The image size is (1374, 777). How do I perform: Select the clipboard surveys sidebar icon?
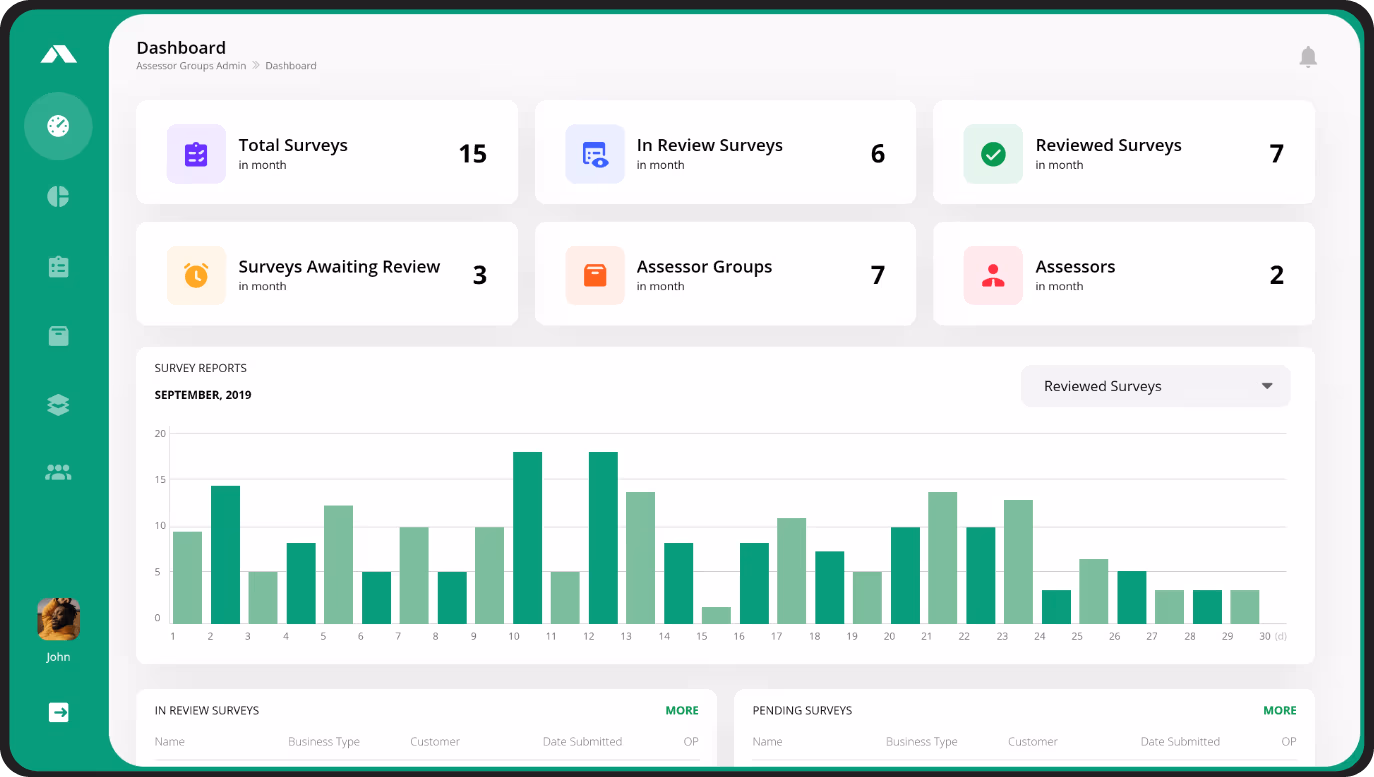click(58, 266)
